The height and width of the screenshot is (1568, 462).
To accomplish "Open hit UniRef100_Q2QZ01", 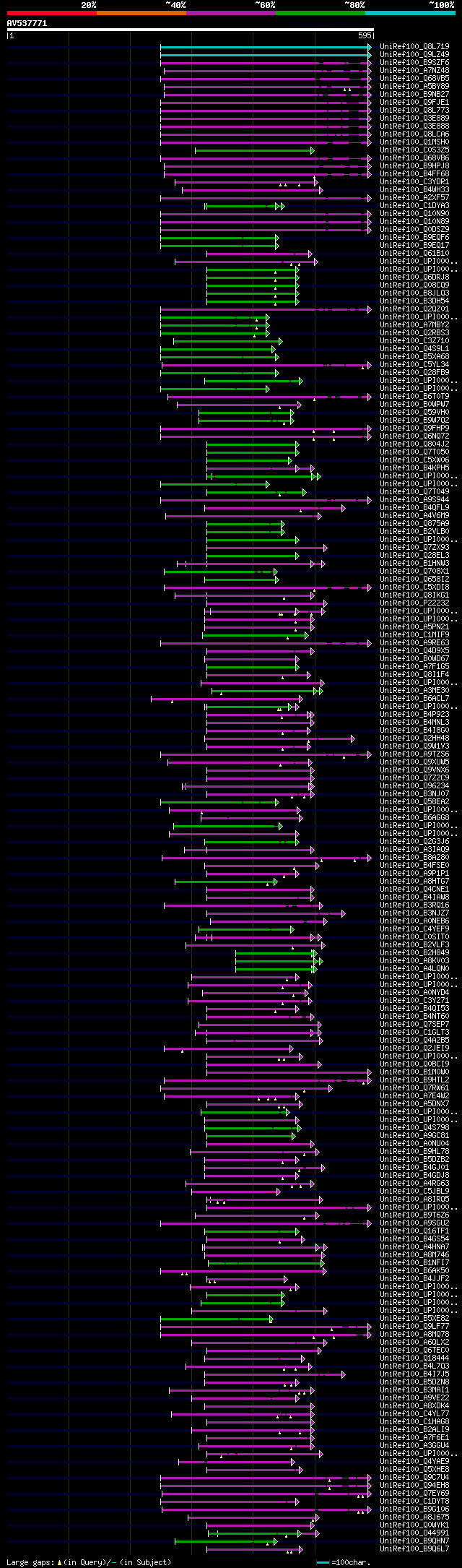I will point(414,309).
